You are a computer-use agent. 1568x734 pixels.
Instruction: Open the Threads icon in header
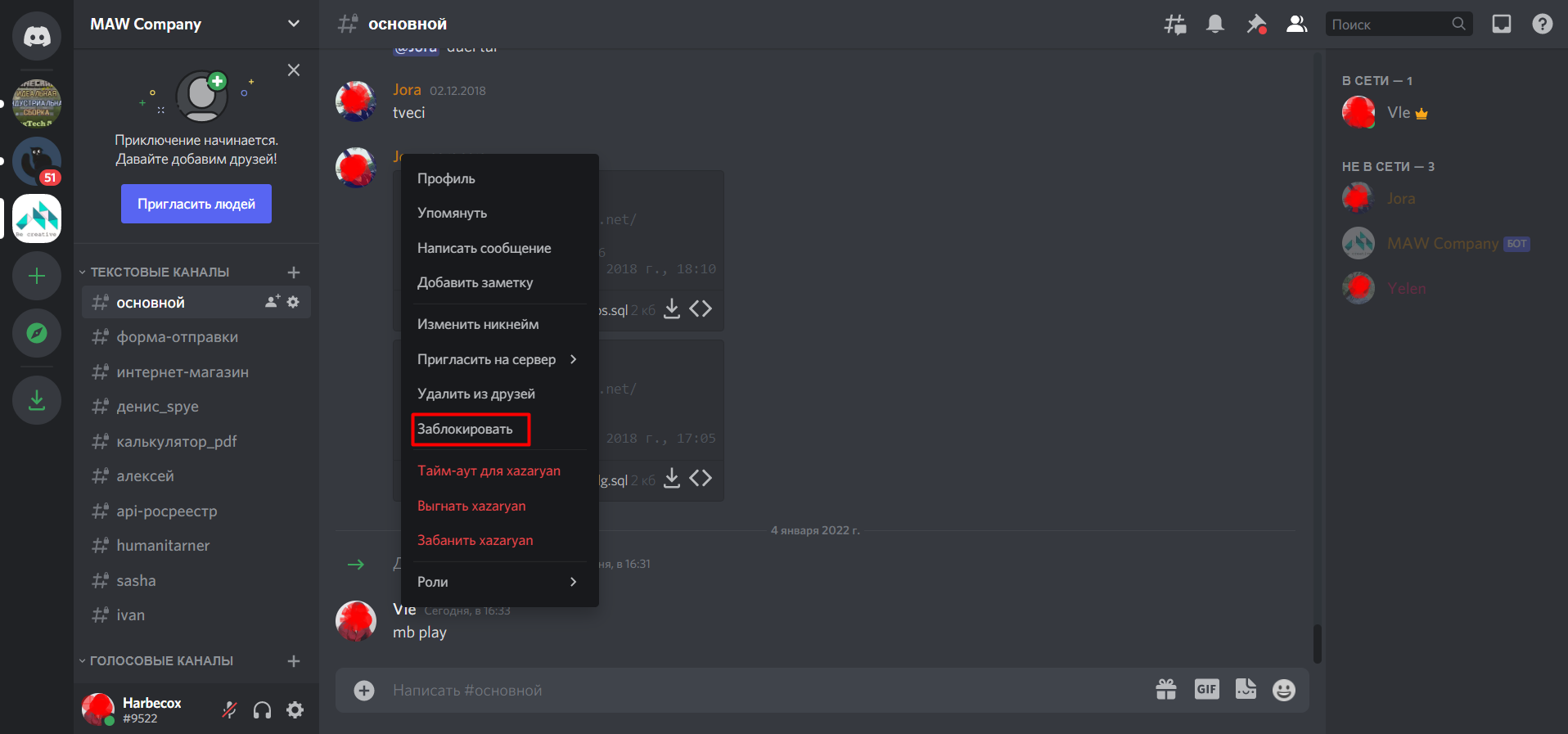(x=1175, y=25)
